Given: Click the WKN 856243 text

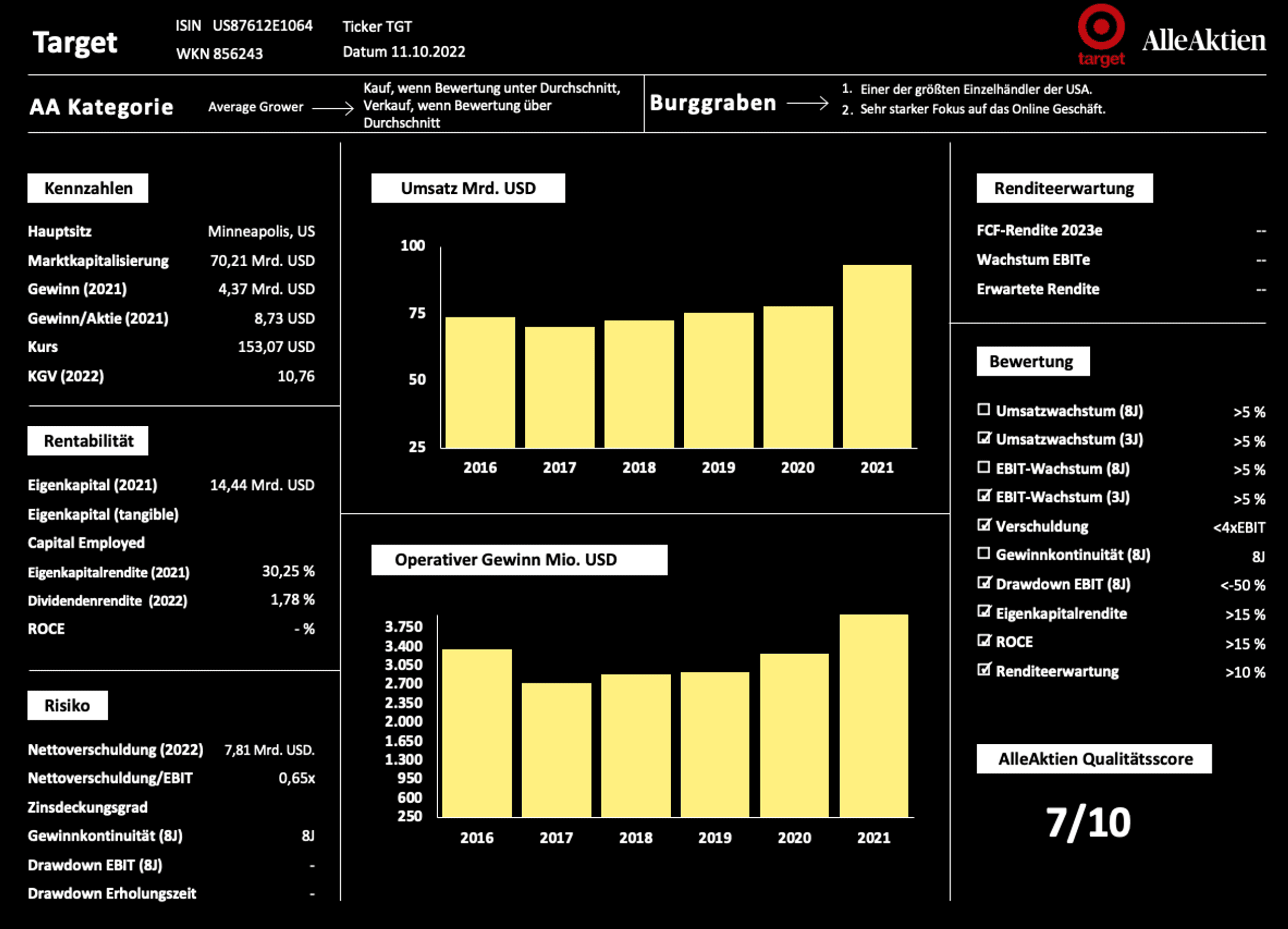Looking at the screenshot, I should [x=219, y=54].
